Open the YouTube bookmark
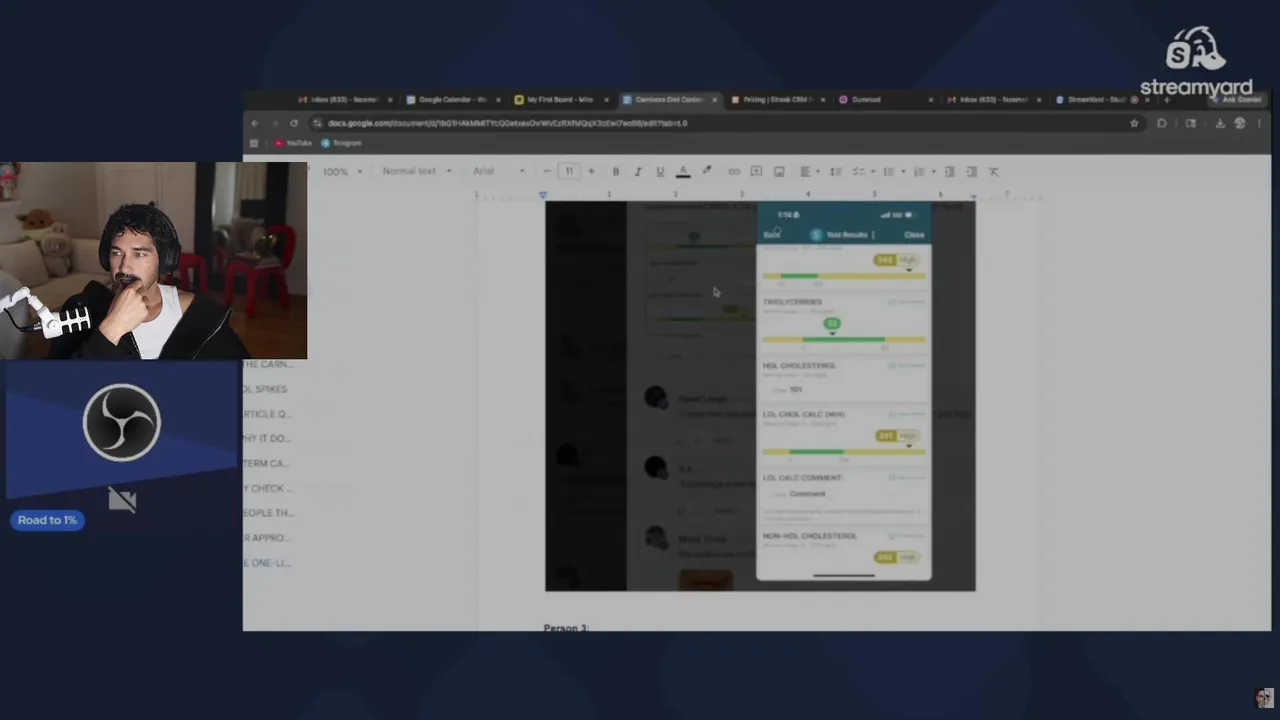The image size is (1280, 720). (x=293, y=143)
